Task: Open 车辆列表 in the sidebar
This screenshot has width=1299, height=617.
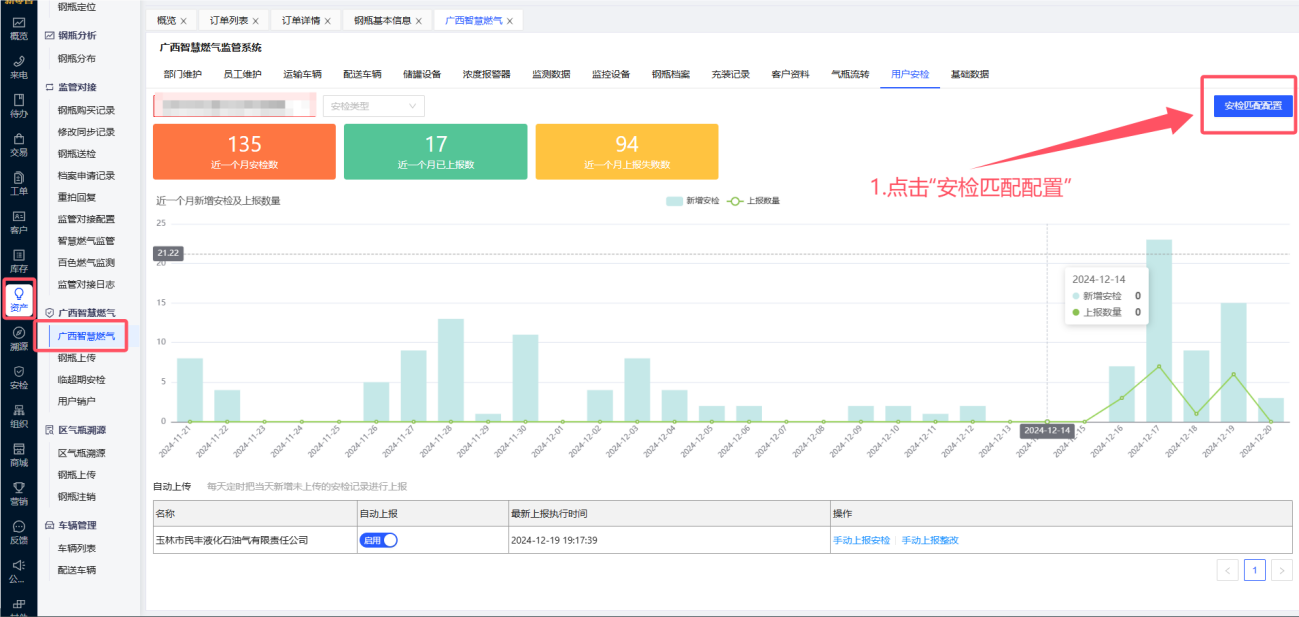Action: [x=76, y=548]
